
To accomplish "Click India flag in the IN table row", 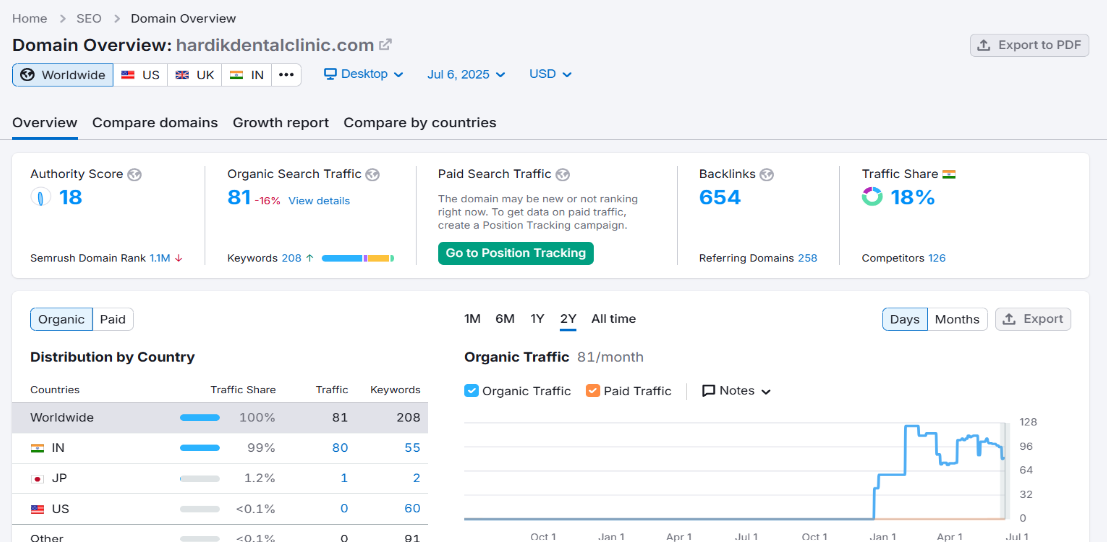I will 37,448.
